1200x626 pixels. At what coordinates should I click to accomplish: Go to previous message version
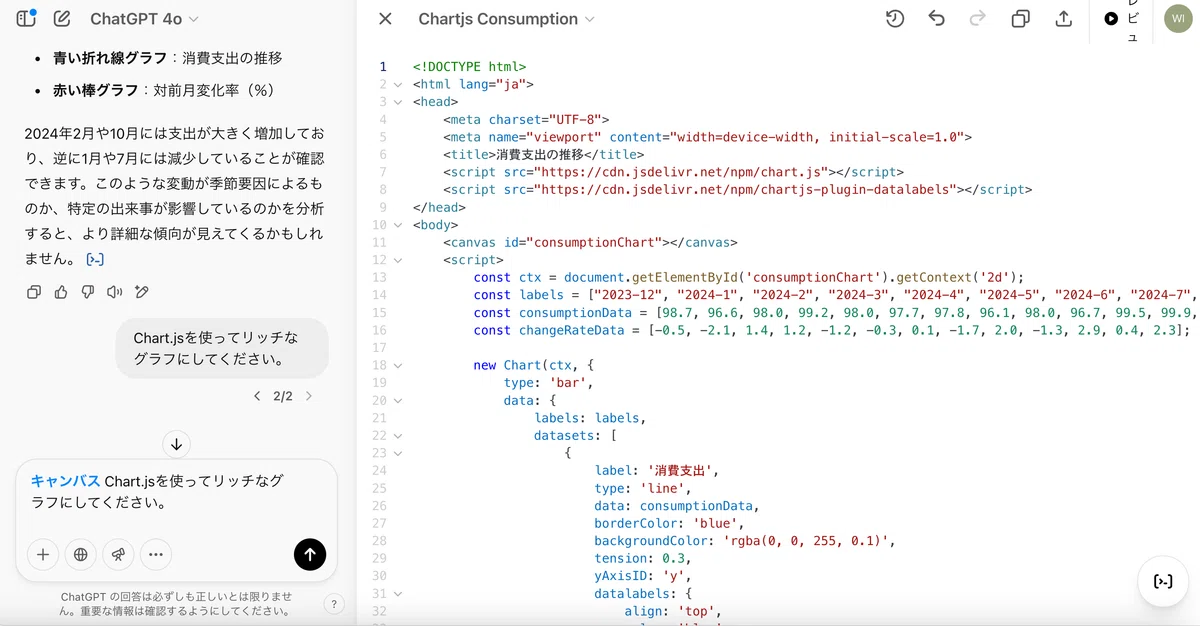click(257, 396)
